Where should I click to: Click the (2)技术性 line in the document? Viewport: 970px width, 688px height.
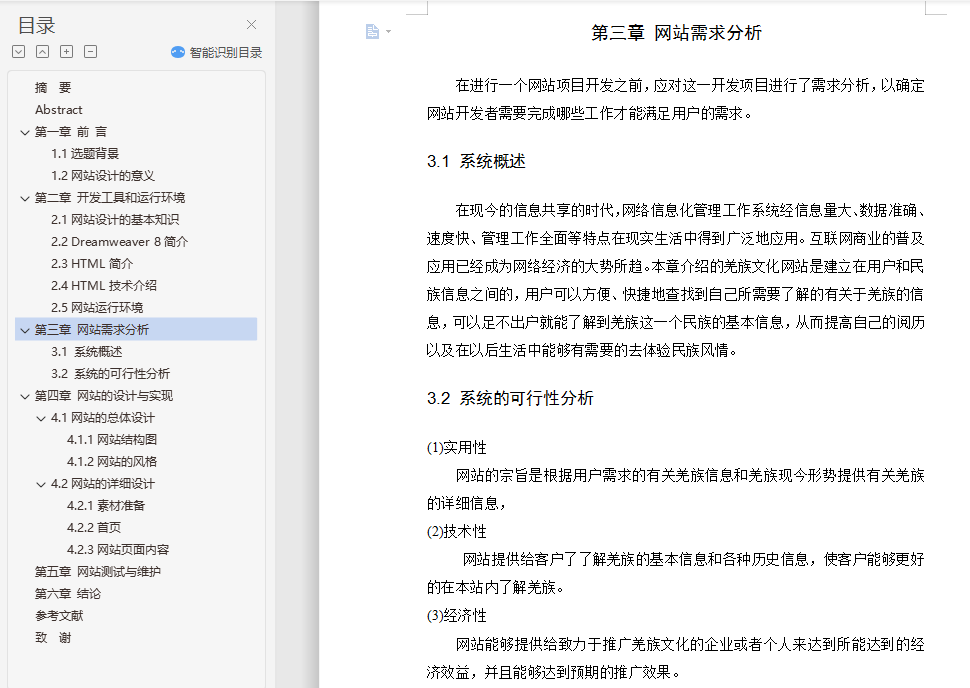point(457,531)
